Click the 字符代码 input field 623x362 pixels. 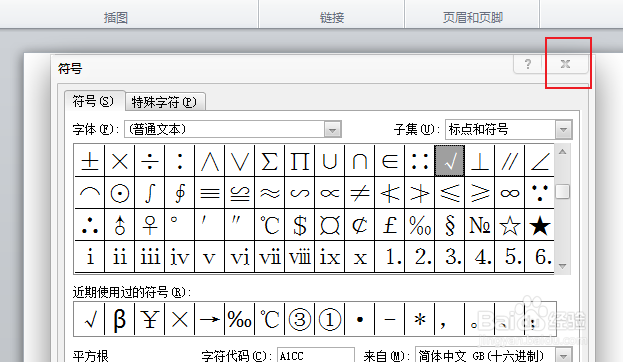pyautogui.click(x=315, y=355)
